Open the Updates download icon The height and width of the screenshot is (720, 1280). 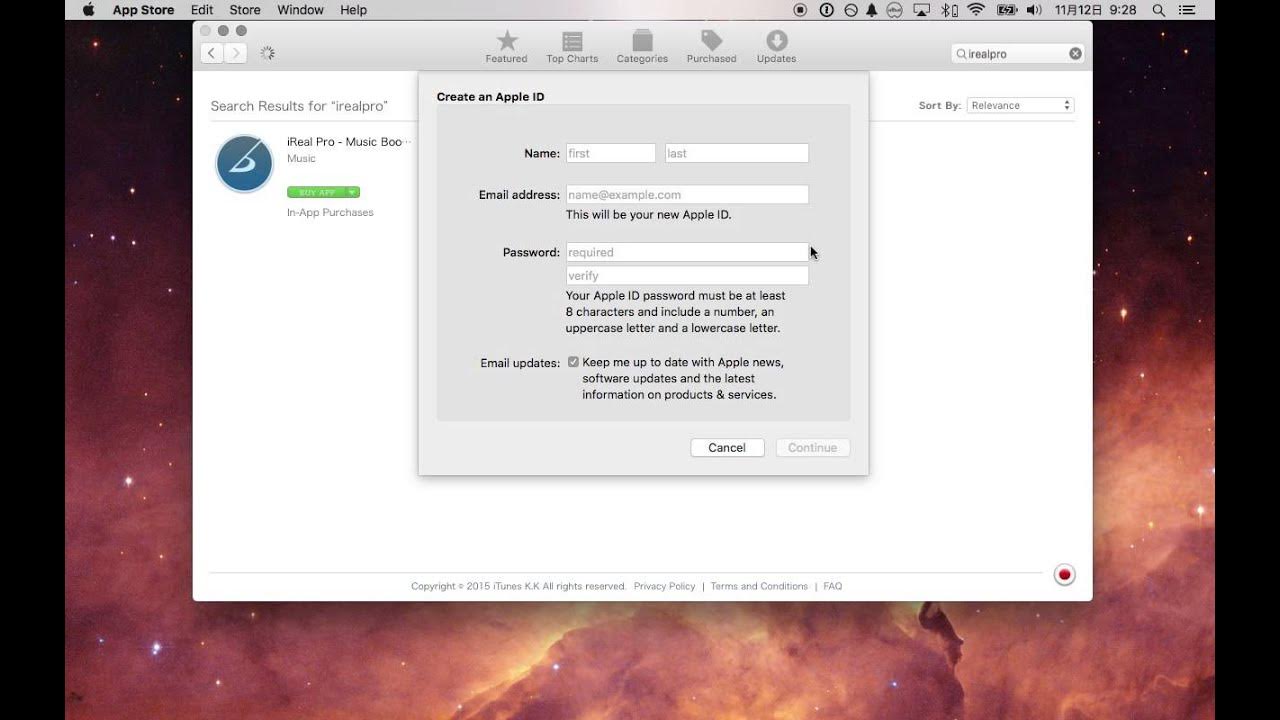coord(776,46)
